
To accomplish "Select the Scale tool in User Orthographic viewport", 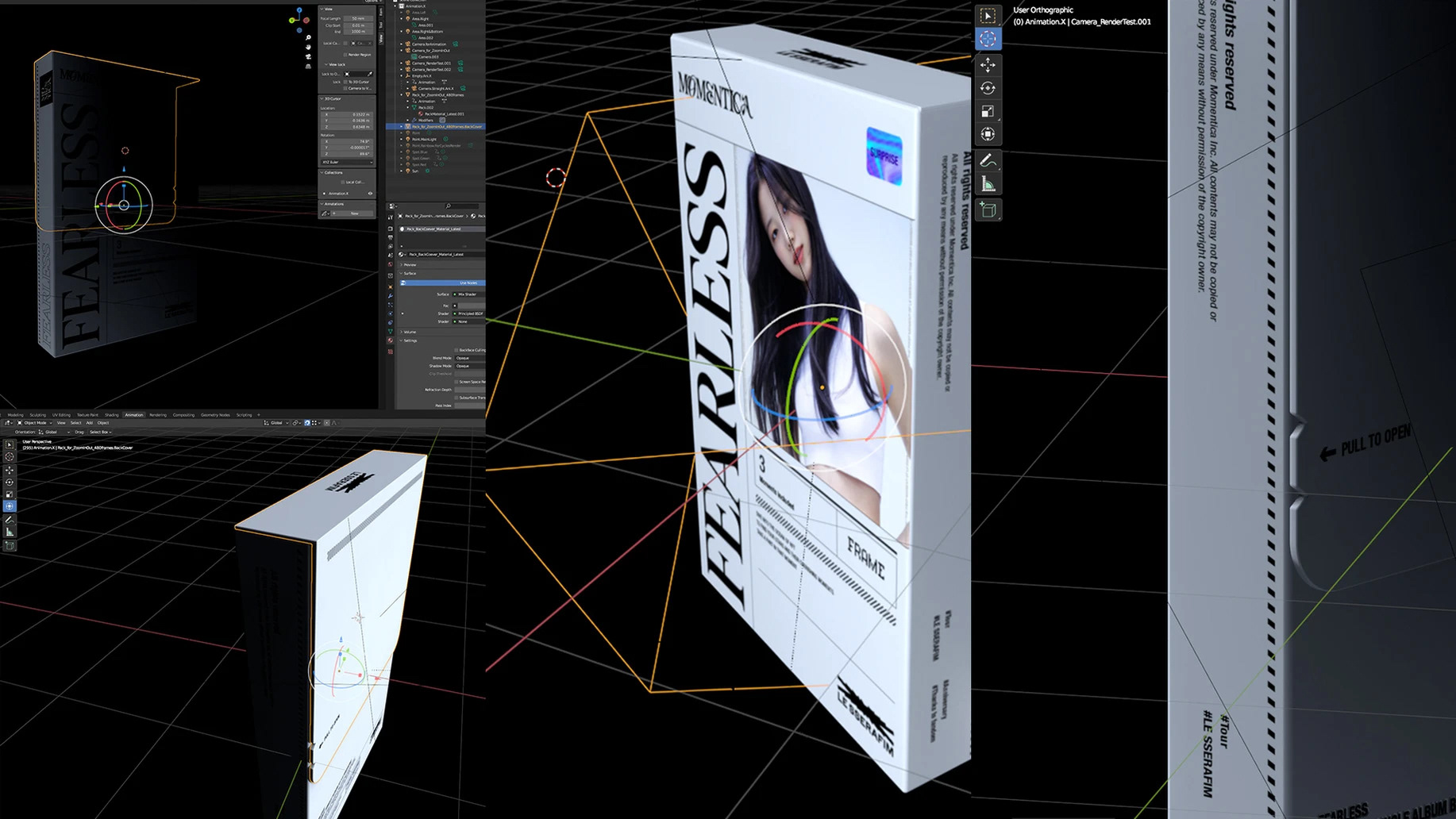I will pyautogui.click(x=988, y=111).
